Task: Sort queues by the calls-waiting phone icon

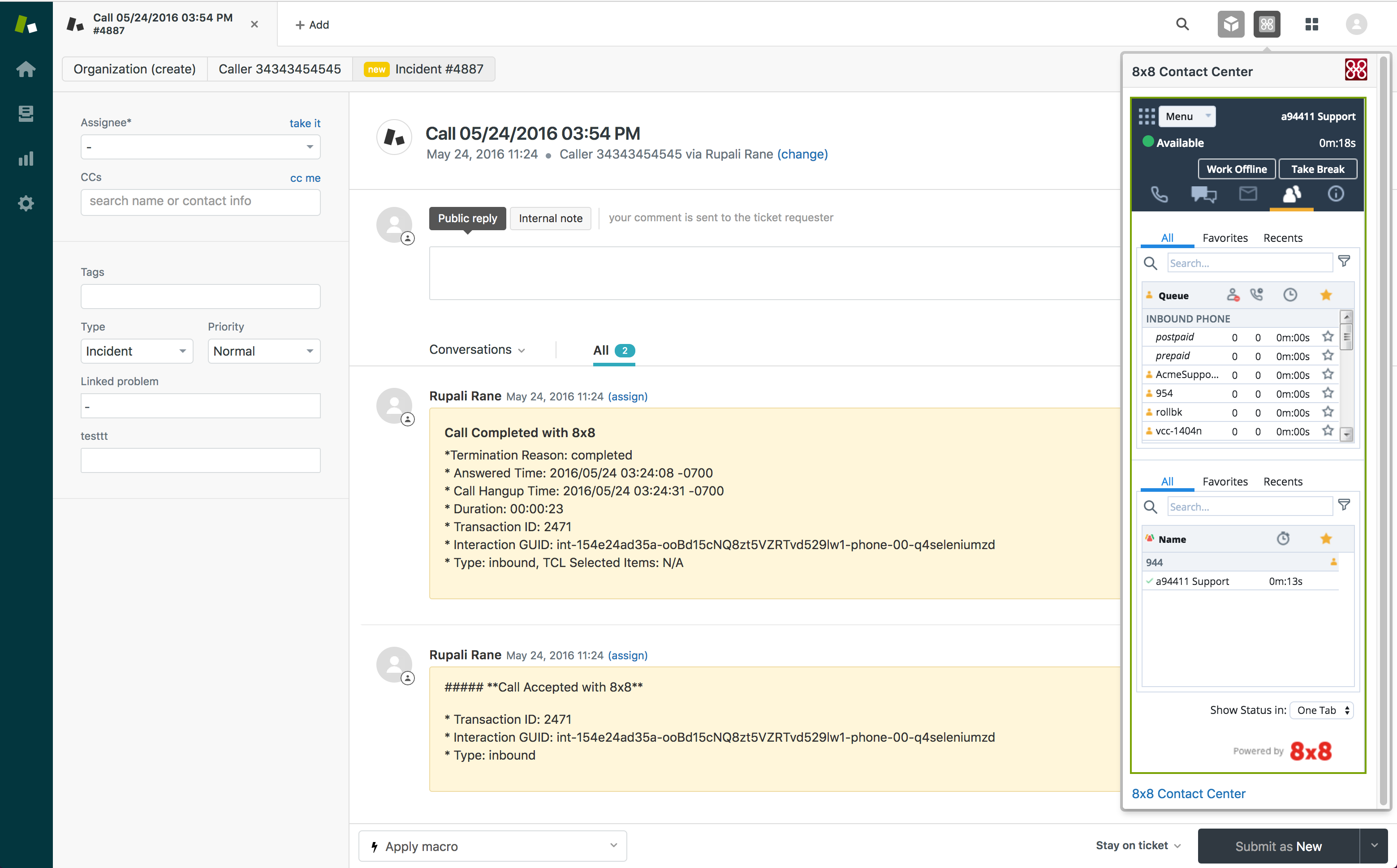Action: click(1257, 295)
